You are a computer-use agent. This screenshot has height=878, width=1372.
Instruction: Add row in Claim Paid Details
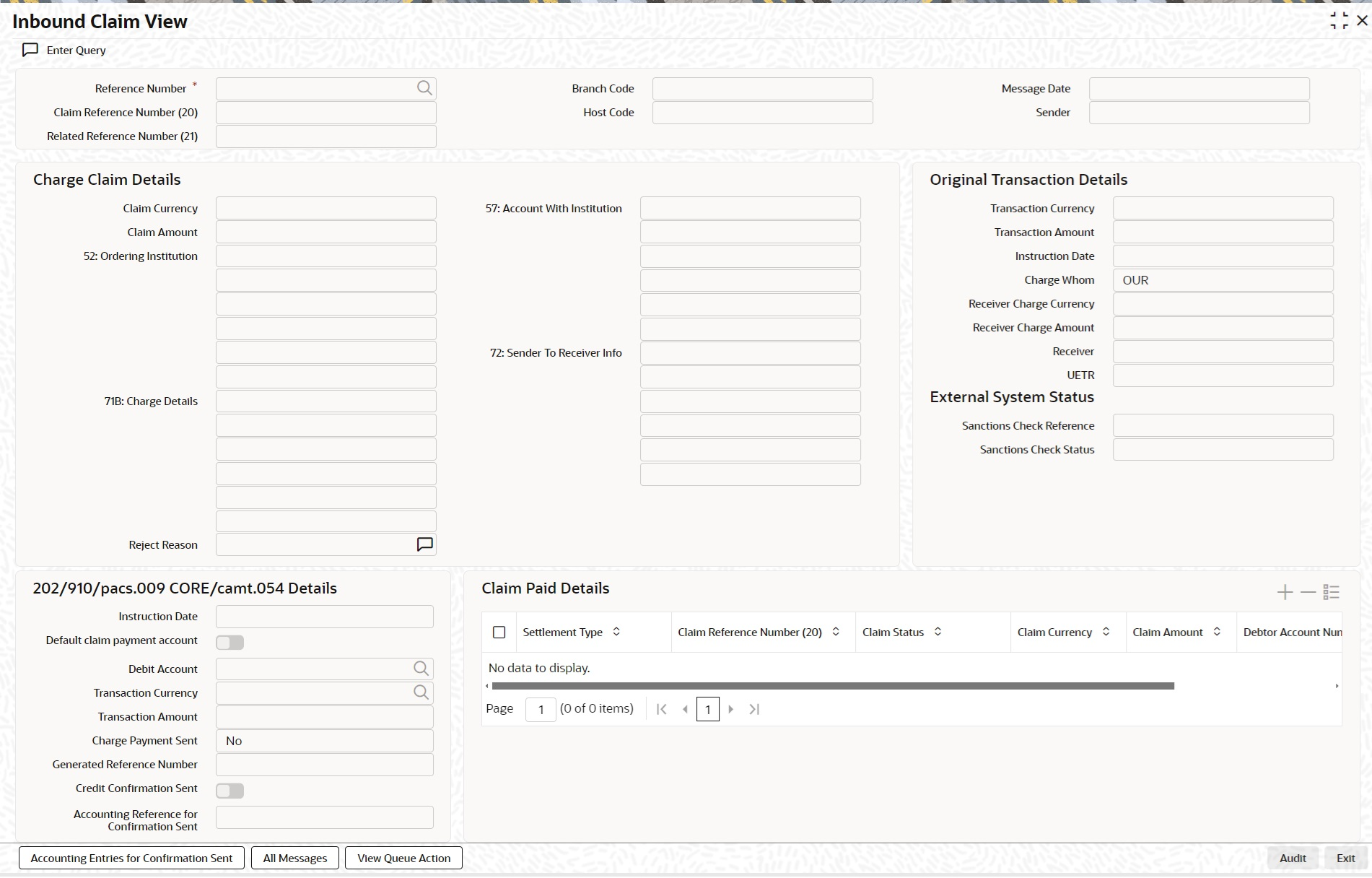tap(1285, 592)
